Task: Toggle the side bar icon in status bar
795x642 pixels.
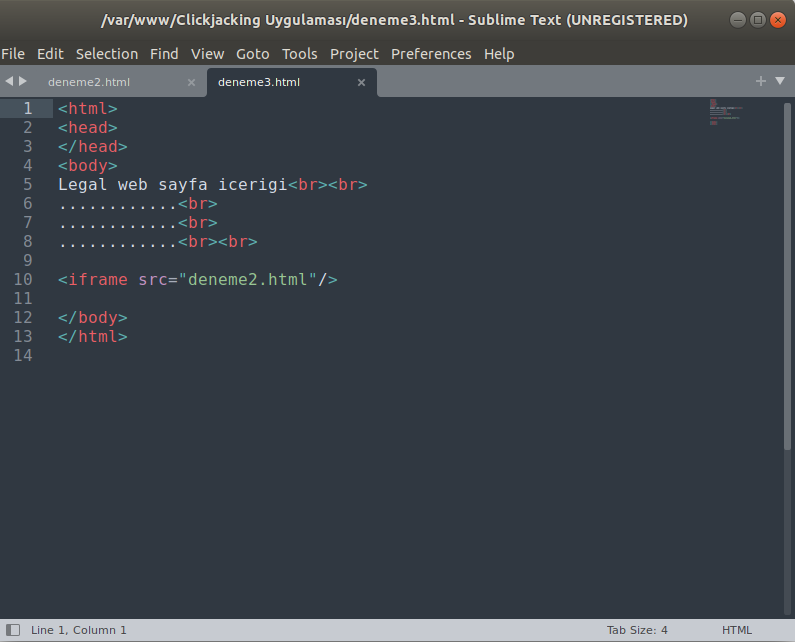Action: [13, 630]
